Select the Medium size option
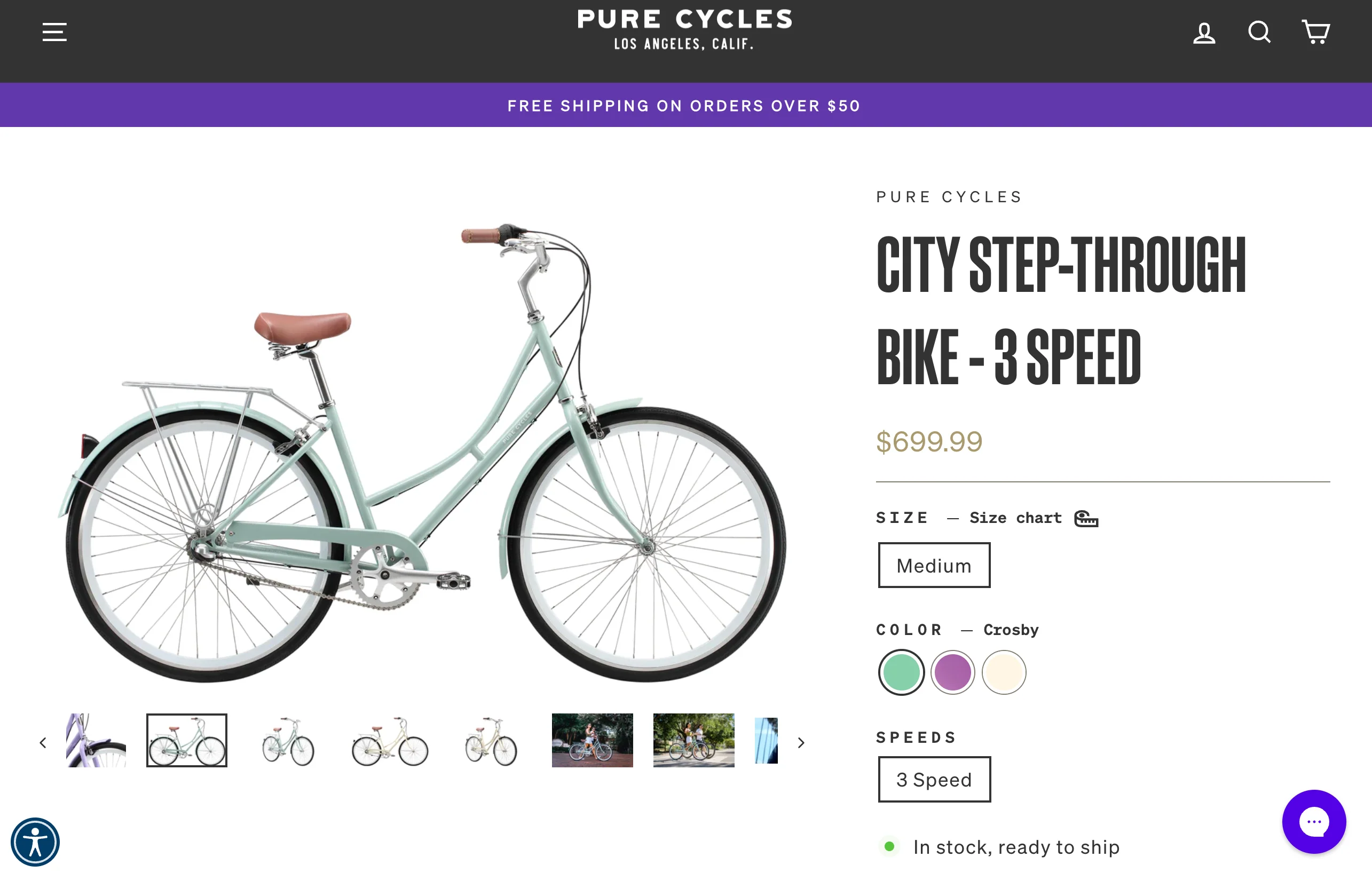This screenshot has width=1372, height=873. (933, 565)
